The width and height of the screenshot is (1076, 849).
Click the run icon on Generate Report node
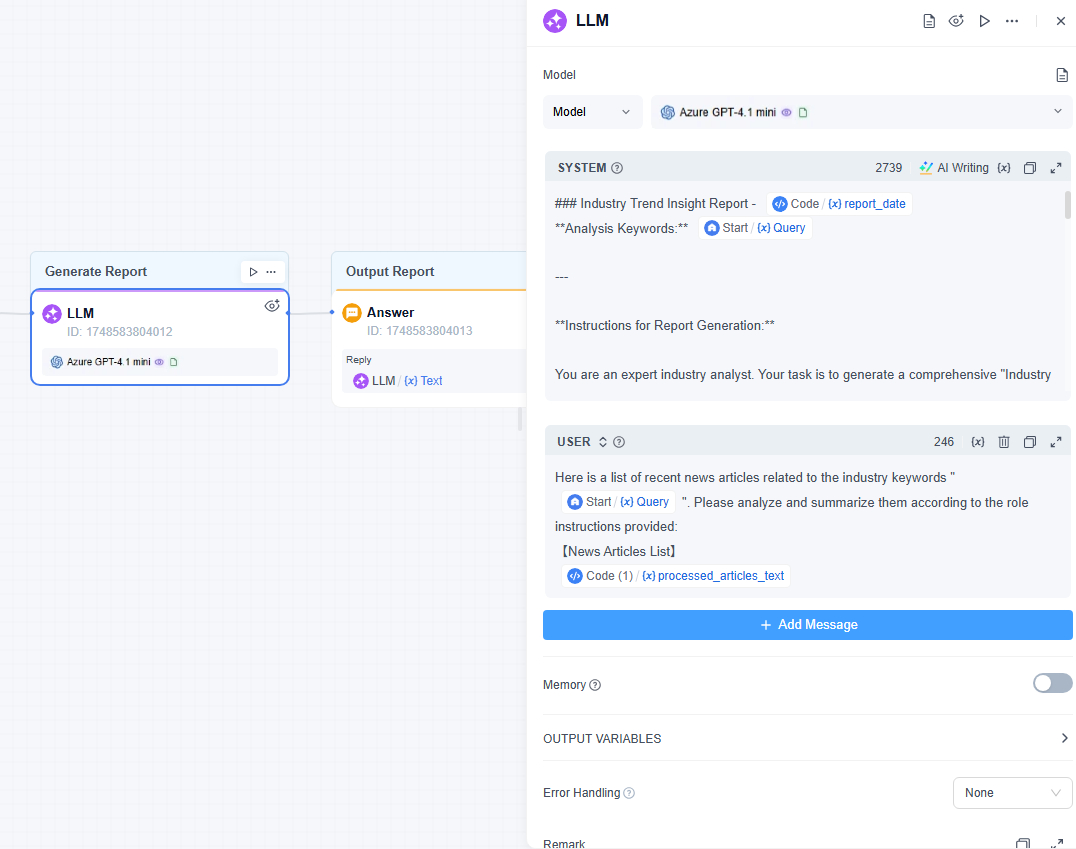[253, 272]
